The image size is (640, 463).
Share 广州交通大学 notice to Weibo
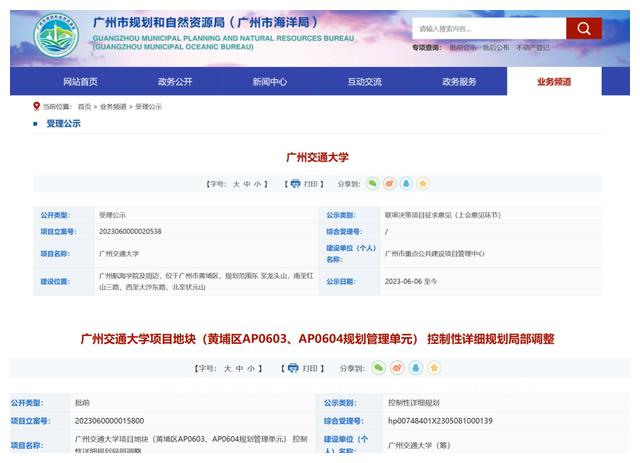(x=389, y=184)
